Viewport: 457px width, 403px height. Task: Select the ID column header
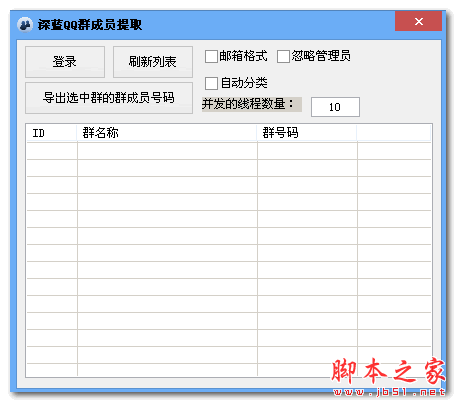52,133
